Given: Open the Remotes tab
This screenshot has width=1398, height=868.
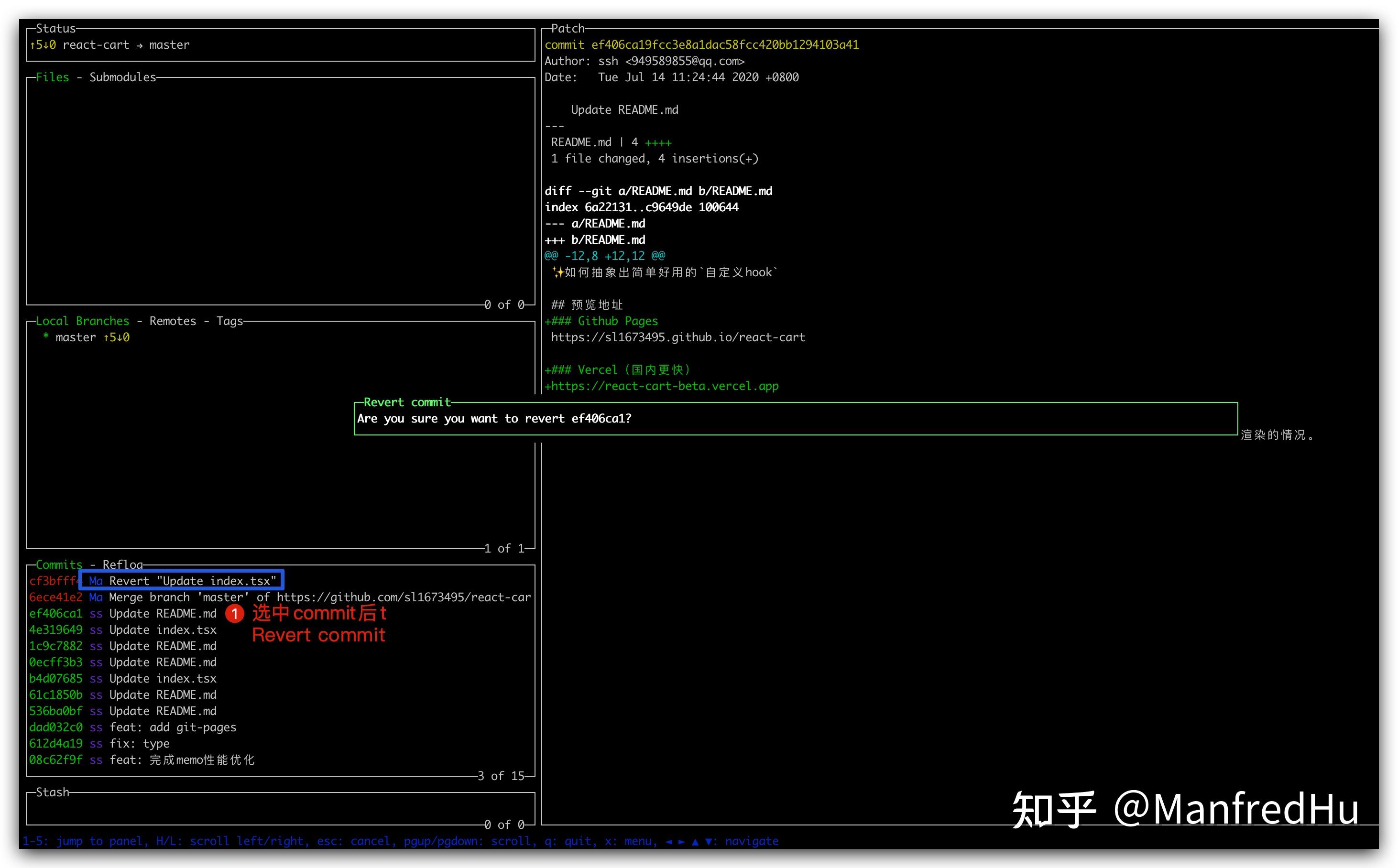Looking at the screenshot, I should [172, 321].
